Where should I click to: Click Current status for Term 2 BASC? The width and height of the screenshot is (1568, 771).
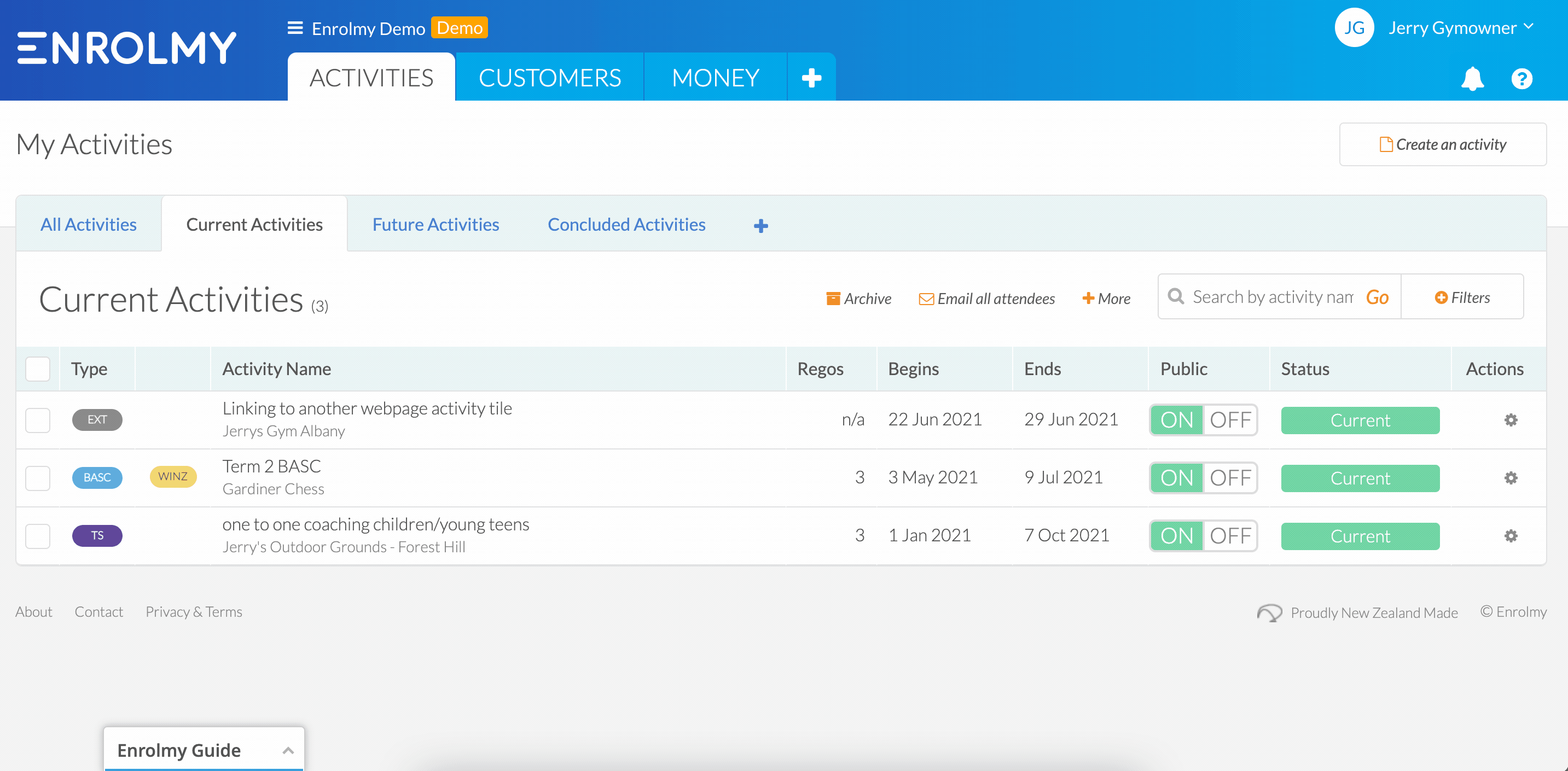click(x=1360, y=478)
